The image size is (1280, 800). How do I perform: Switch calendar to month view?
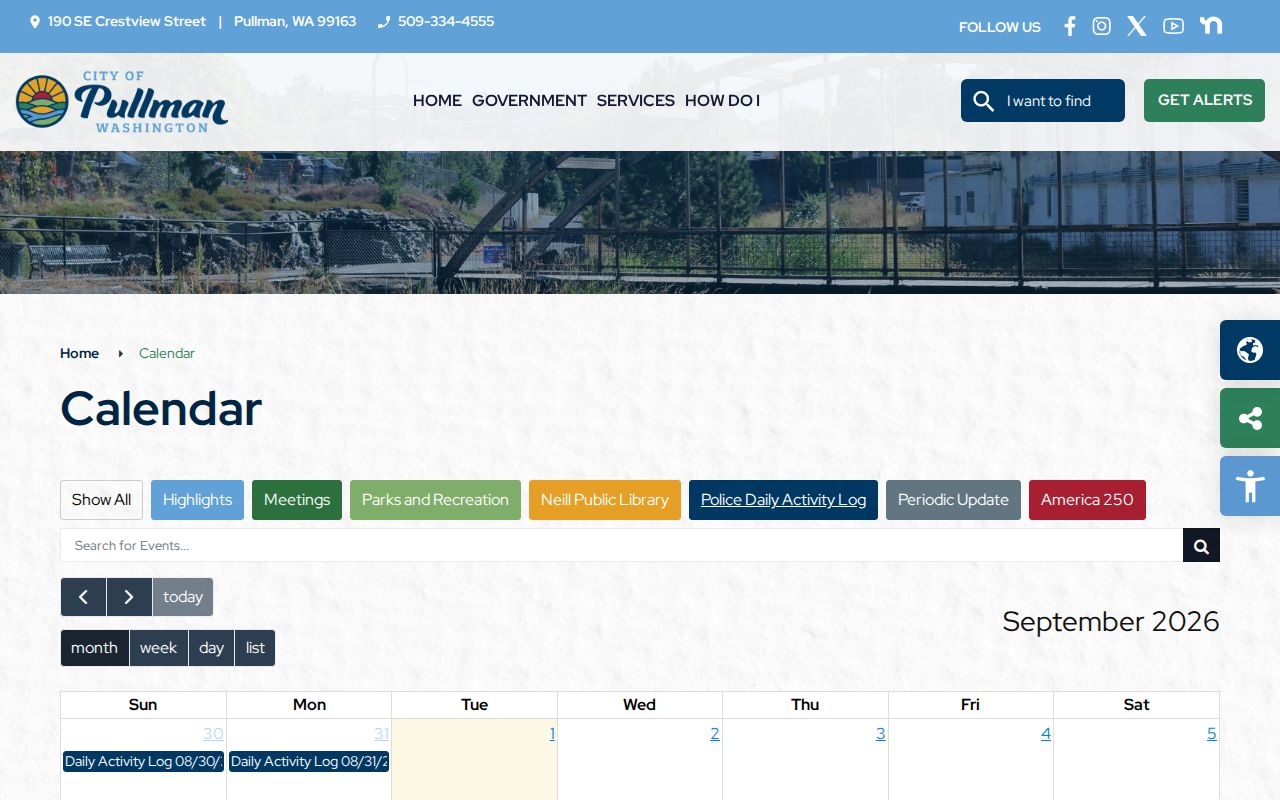95,648
